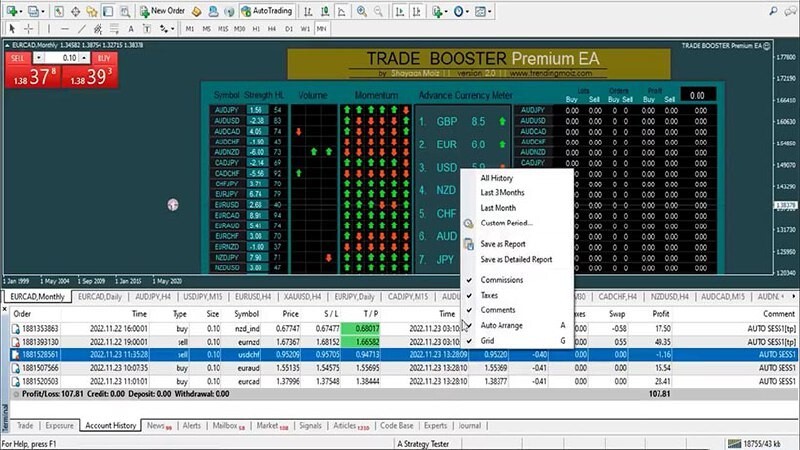Screen dimensions: 800x450
Task: Open the Journal terminal tab
Action: [469, 426]
